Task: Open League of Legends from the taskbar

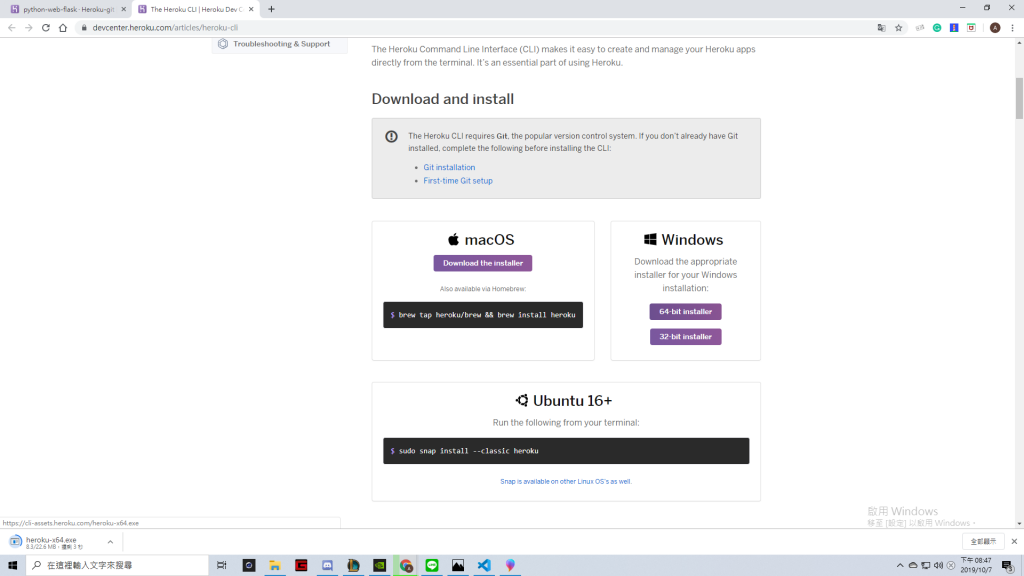Action: [353, 565]
